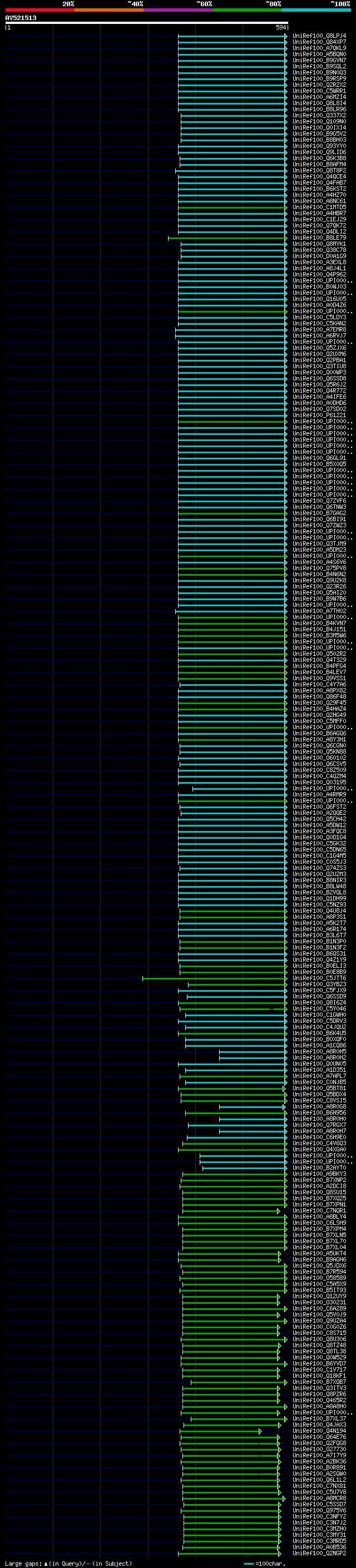Open hit UniRef100_Q8LPJ4
The width and height of the screenshot is (356, 1568).
pyautogui.click(x=319, y=36)
